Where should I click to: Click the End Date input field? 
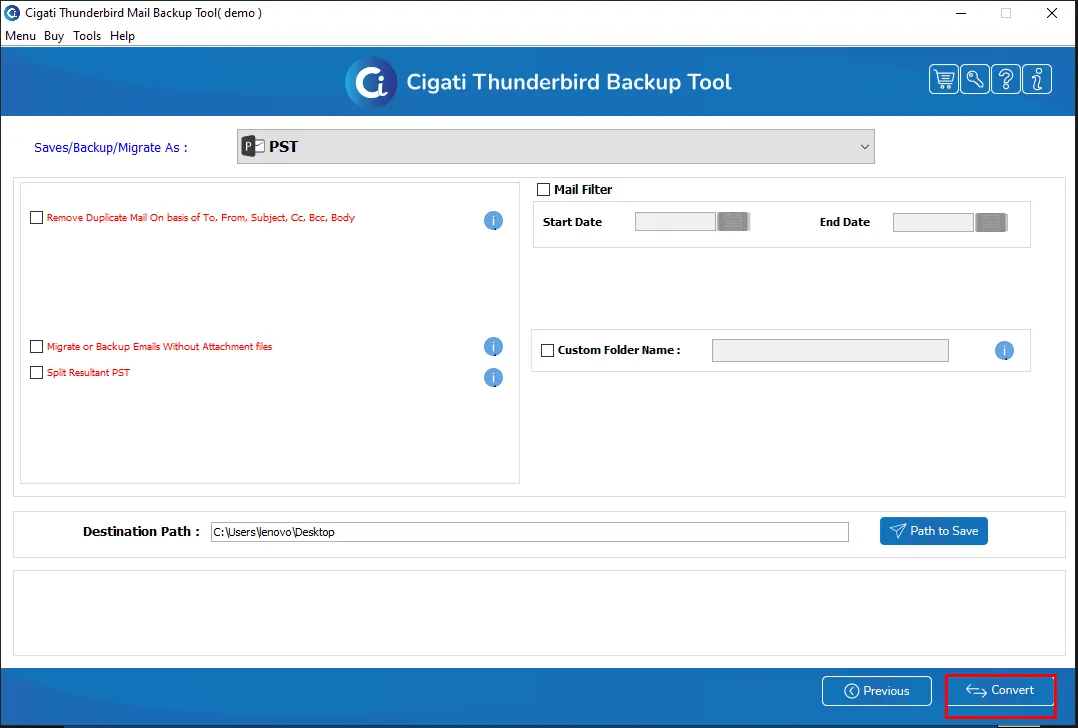[933, 222]
